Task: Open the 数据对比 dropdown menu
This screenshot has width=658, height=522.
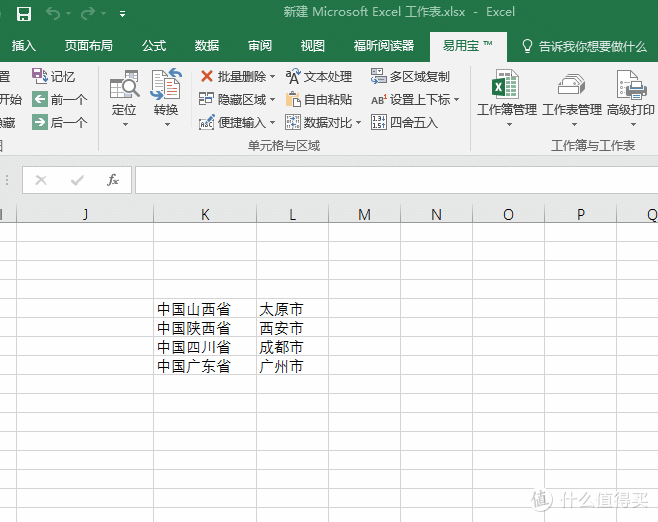Action: [359, 122]
